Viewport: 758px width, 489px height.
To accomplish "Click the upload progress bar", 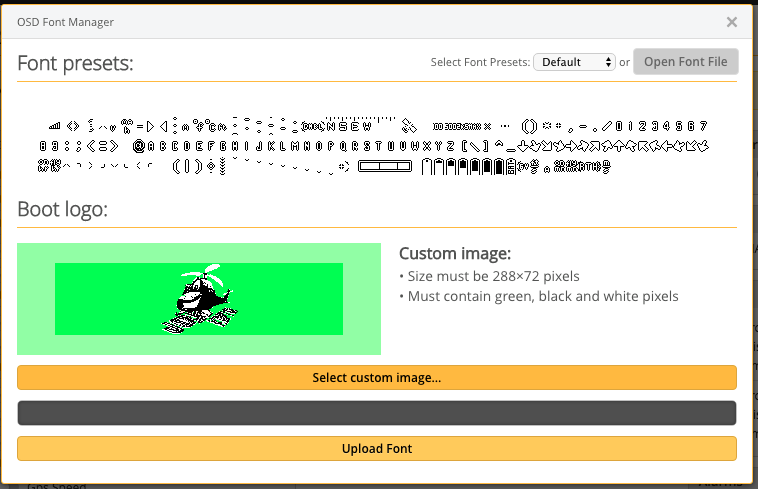I will (377, 413).
